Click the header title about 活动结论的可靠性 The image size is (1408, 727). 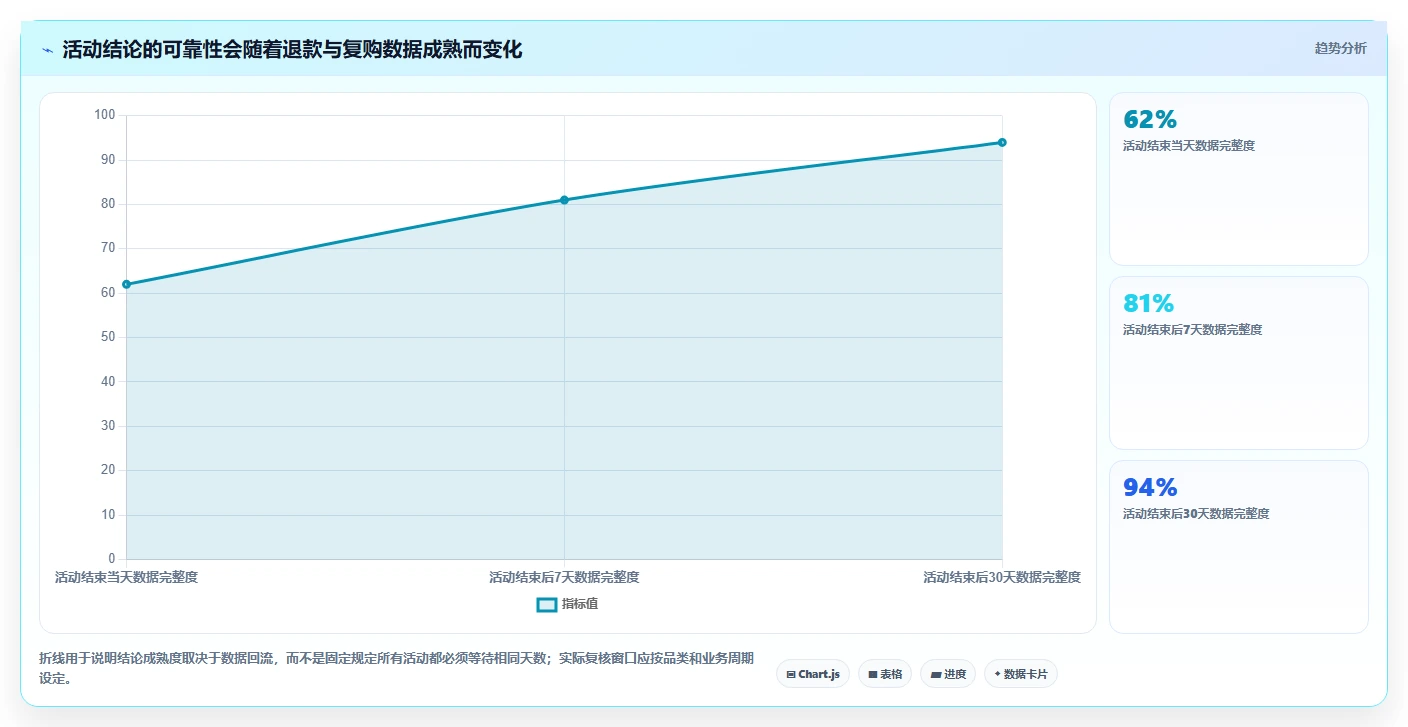coord(292,50)
